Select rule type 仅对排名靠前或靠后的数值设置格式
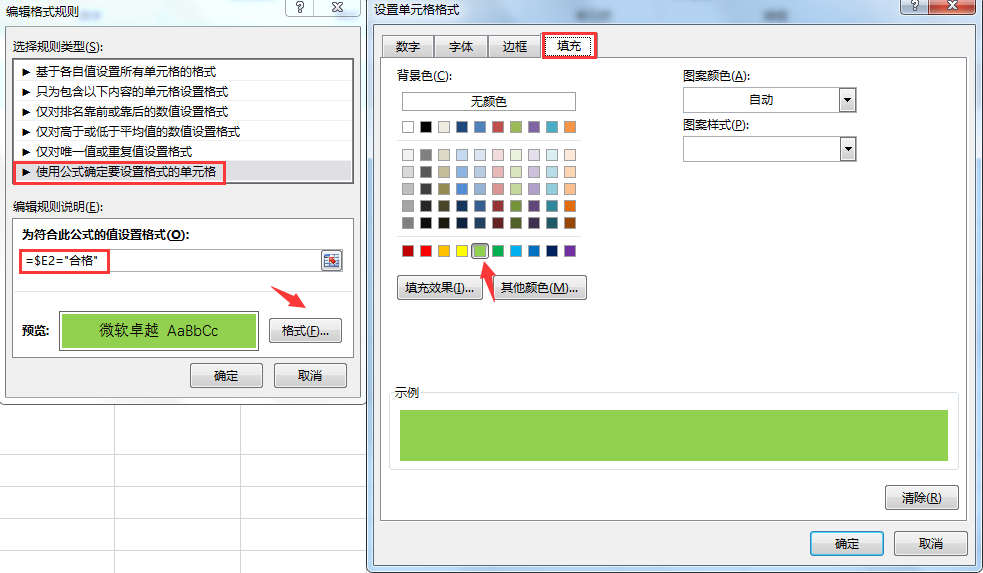Screen dimensions: 983x573 [x=183, y=112]
